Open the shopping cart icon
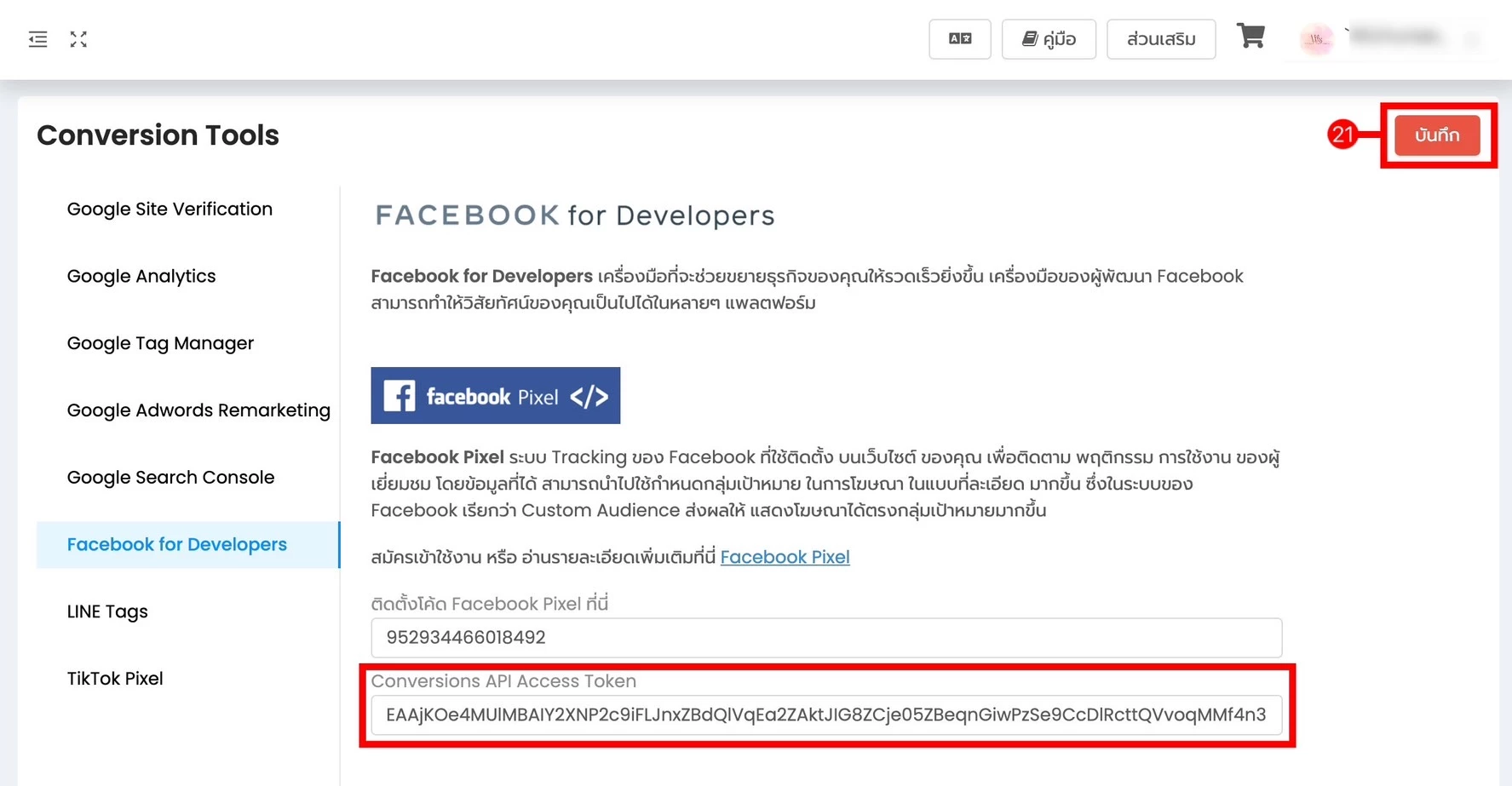1512x786 pixels. coord(1250,37)
